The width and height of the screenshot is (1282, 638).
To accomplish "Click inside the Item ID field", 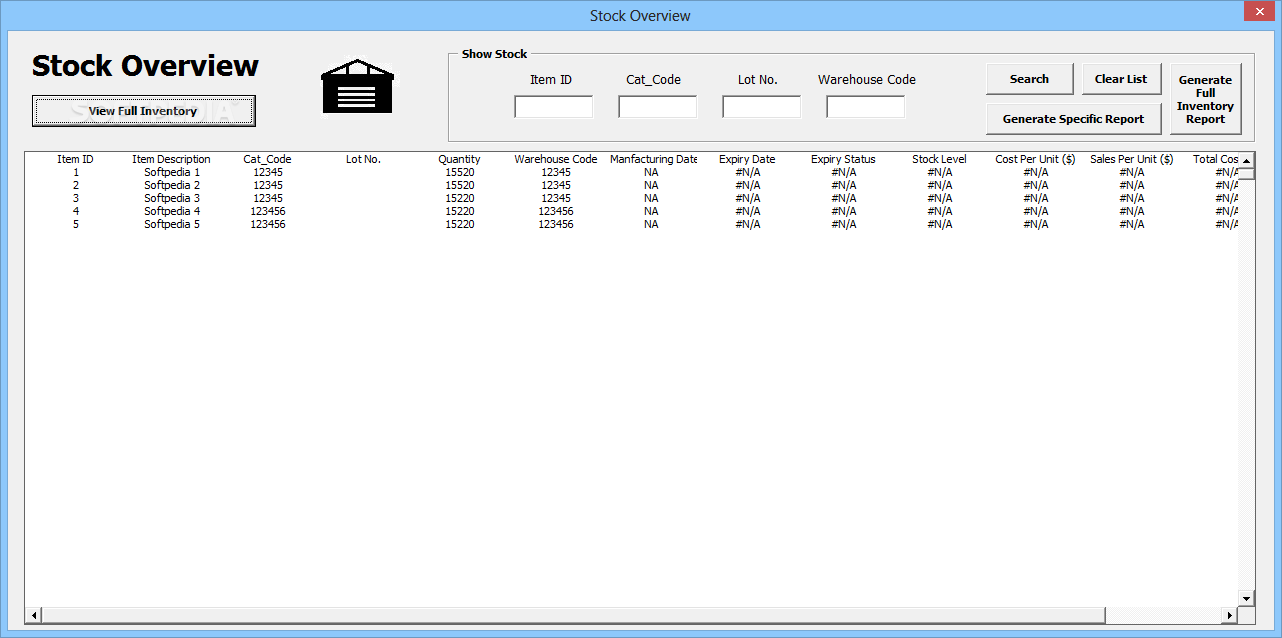I will click(x=553, y=105).
